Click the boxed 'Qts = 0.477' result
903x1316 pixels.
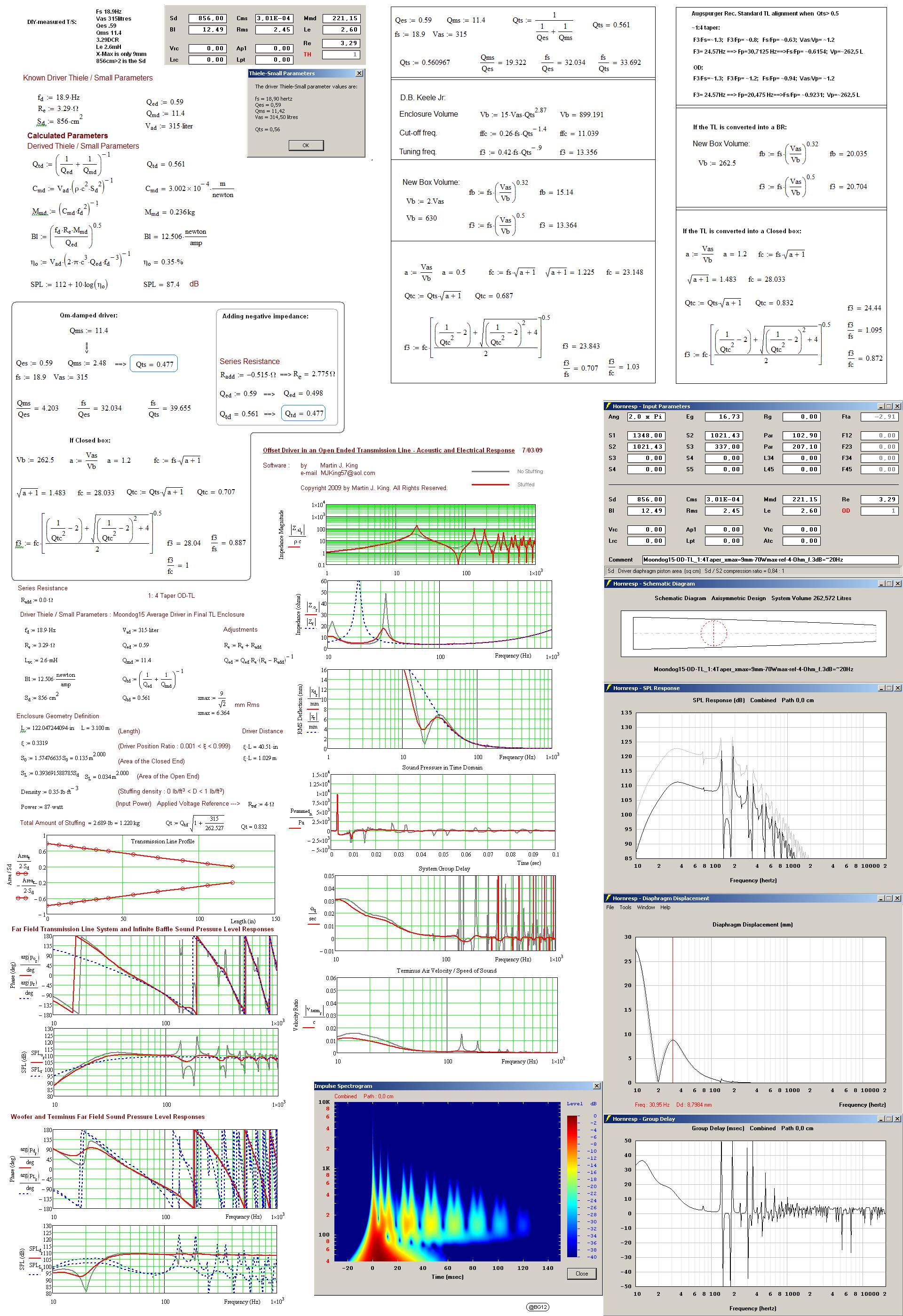(155, 364)
